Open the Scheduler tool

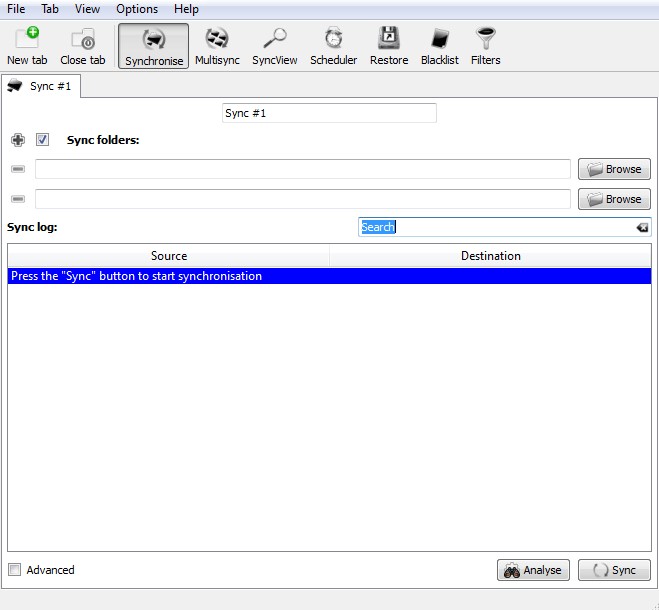coord(333,46)
